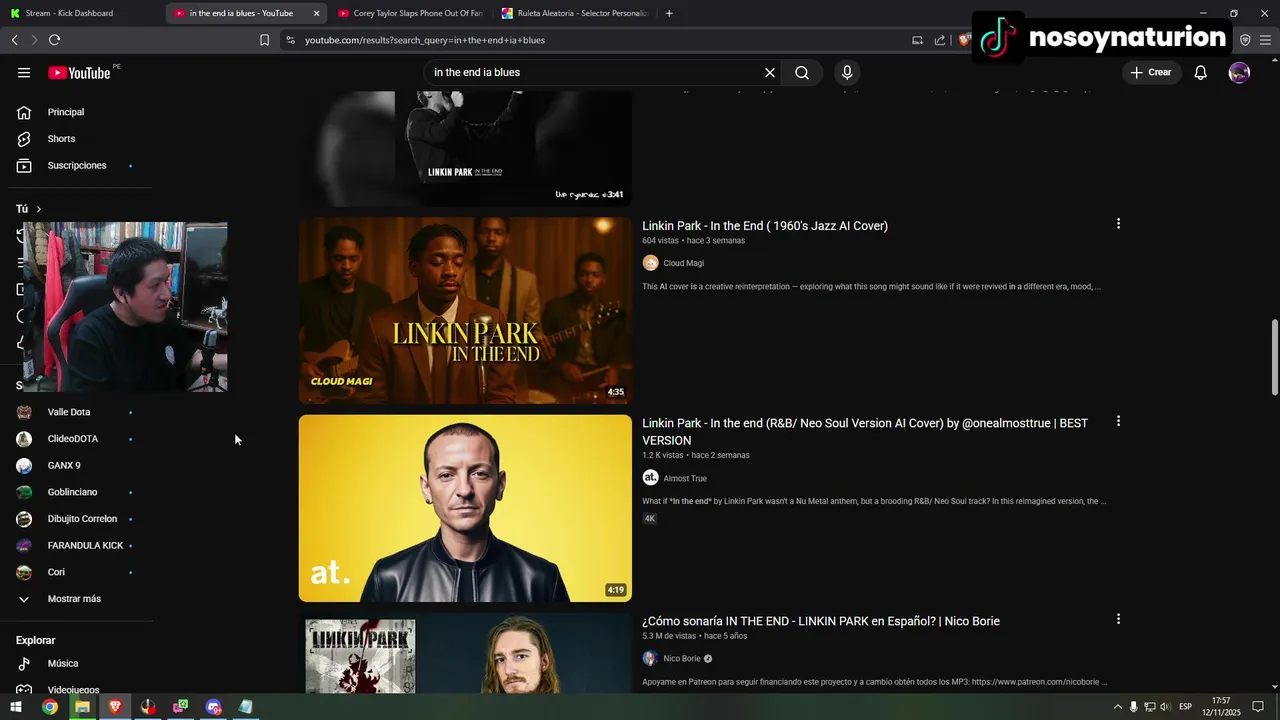Image resolution: width=1280 pixels, height=720 pixels.
Task: Open the browser main menu icon
Action: point(1265,40)
